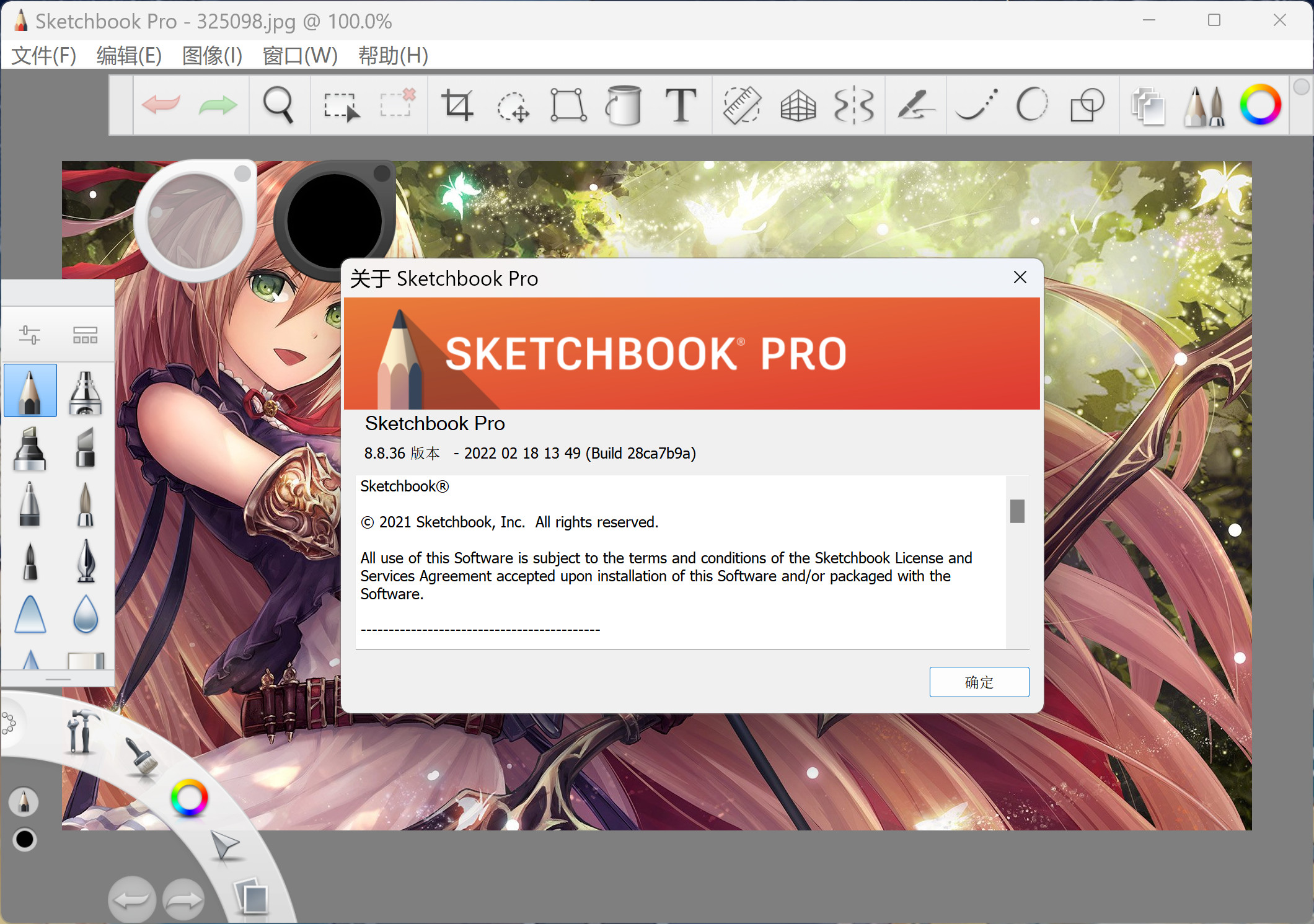Toggle the Ruler guide tool
This screenshot has height=924, width=1314.
click(742, 105)
